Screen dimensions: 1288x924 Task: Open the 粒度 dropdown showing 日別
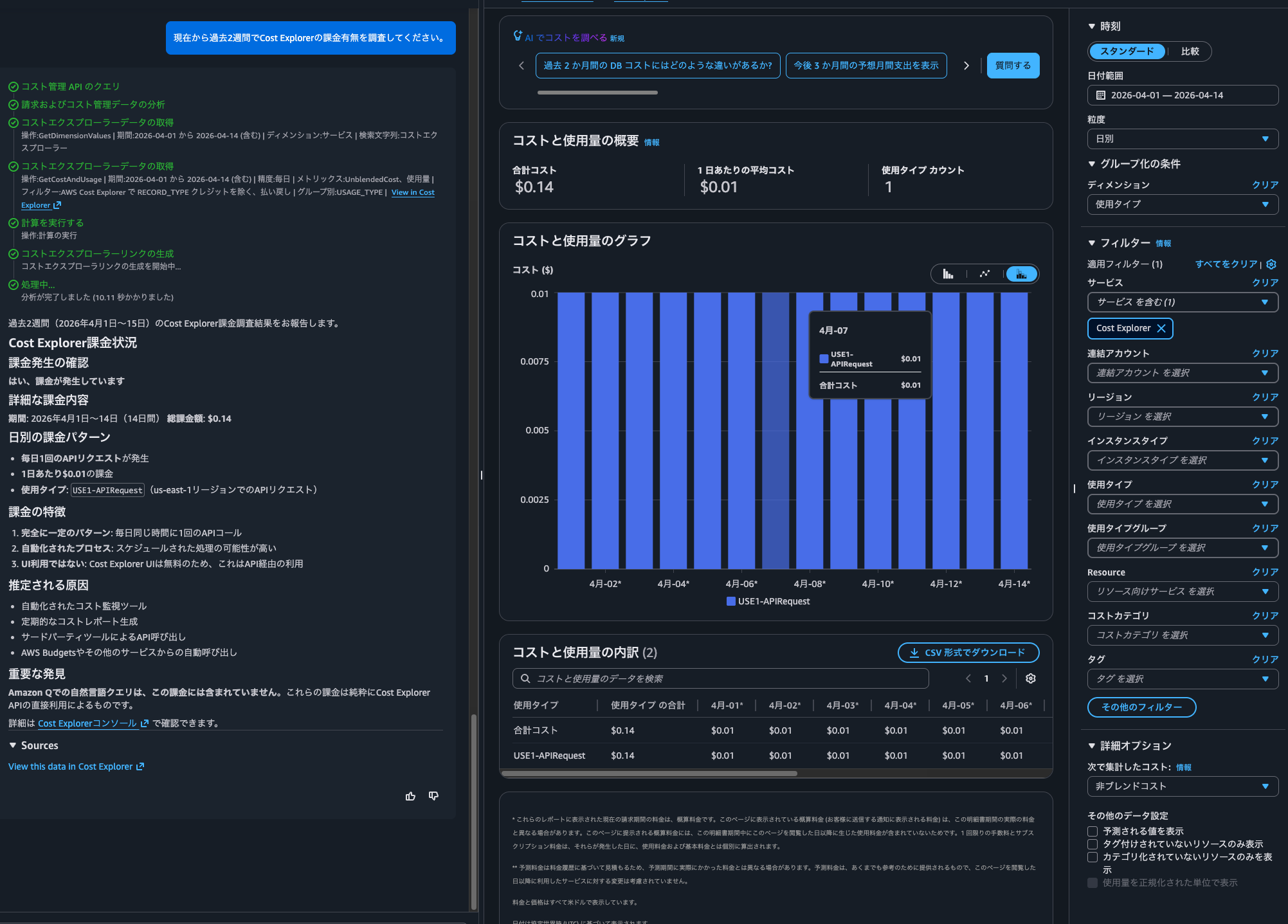1182,138
